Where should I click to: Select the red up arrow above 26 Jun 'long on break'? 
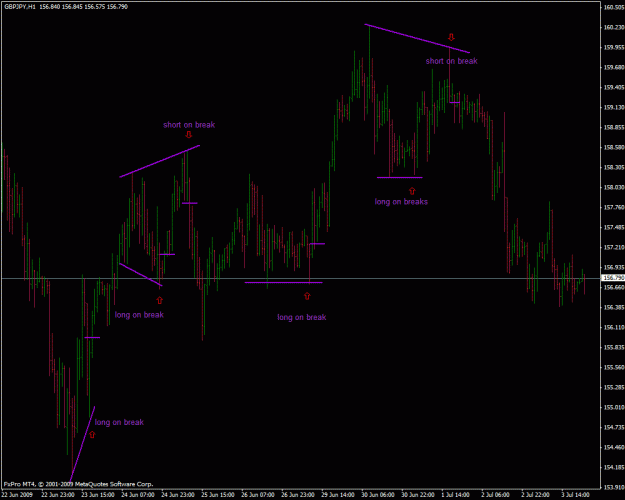pyautogui.click(x=307, y=296)
